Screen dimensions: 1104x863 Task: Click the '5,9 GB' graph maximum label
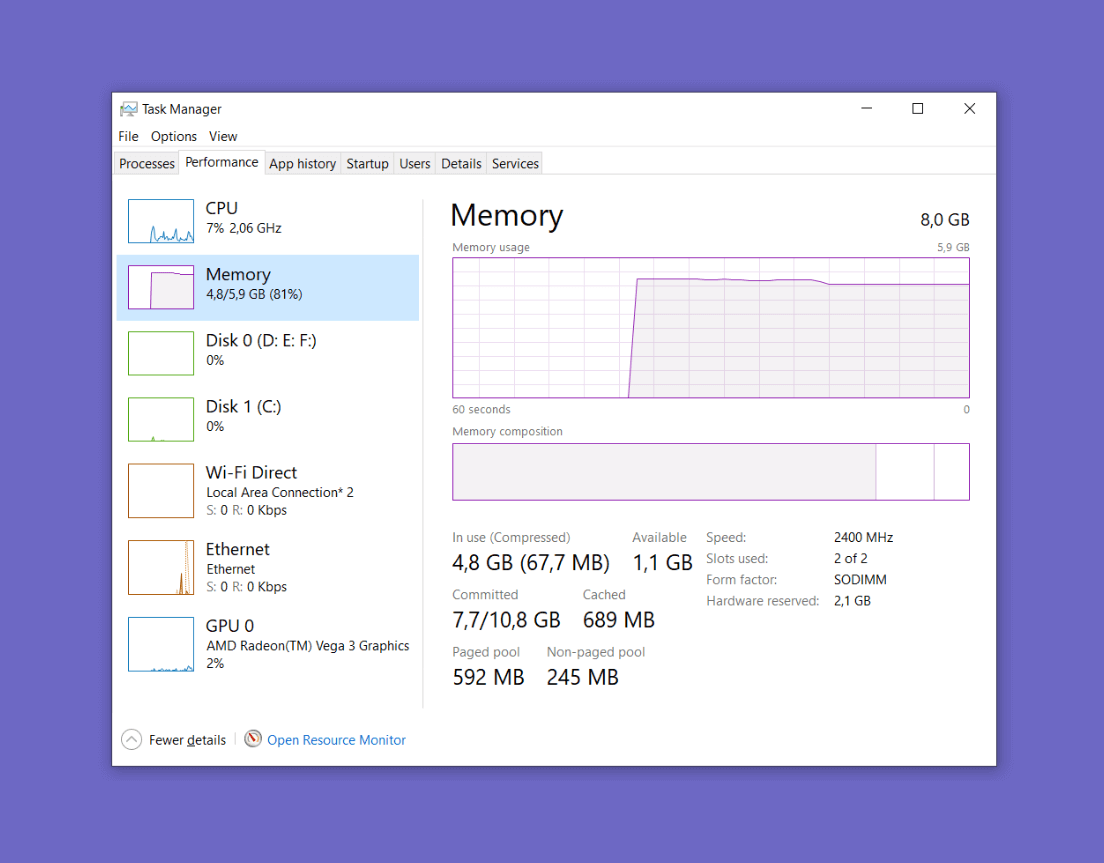[x=953, y=247]
